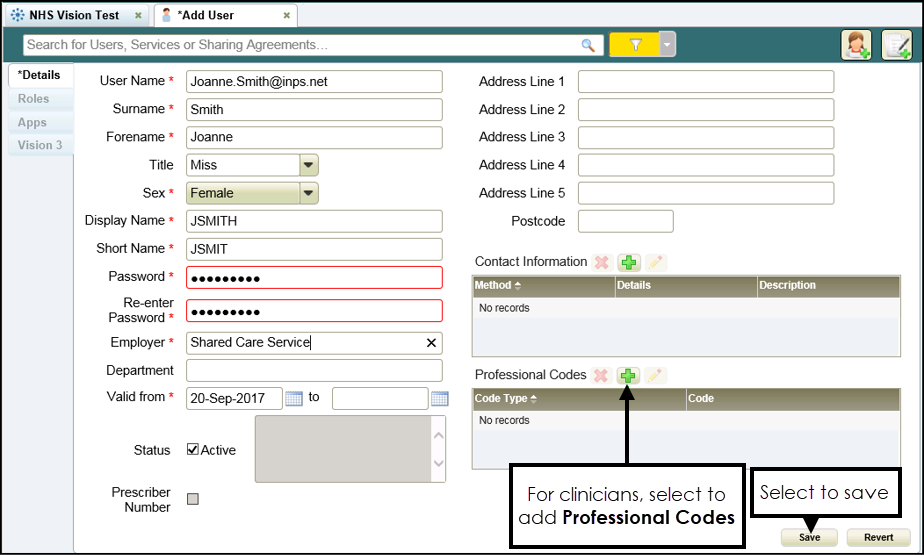
Task: Open the Valid from calendar picker
Action: (294, 399)
